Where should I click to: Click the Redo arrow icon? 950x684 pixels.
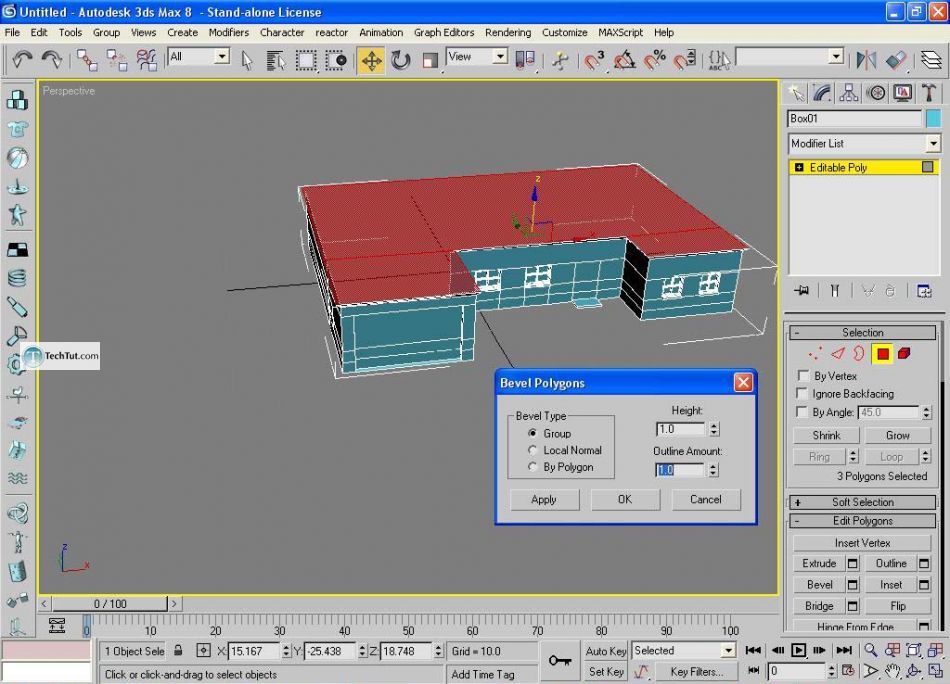coord(51,59)
